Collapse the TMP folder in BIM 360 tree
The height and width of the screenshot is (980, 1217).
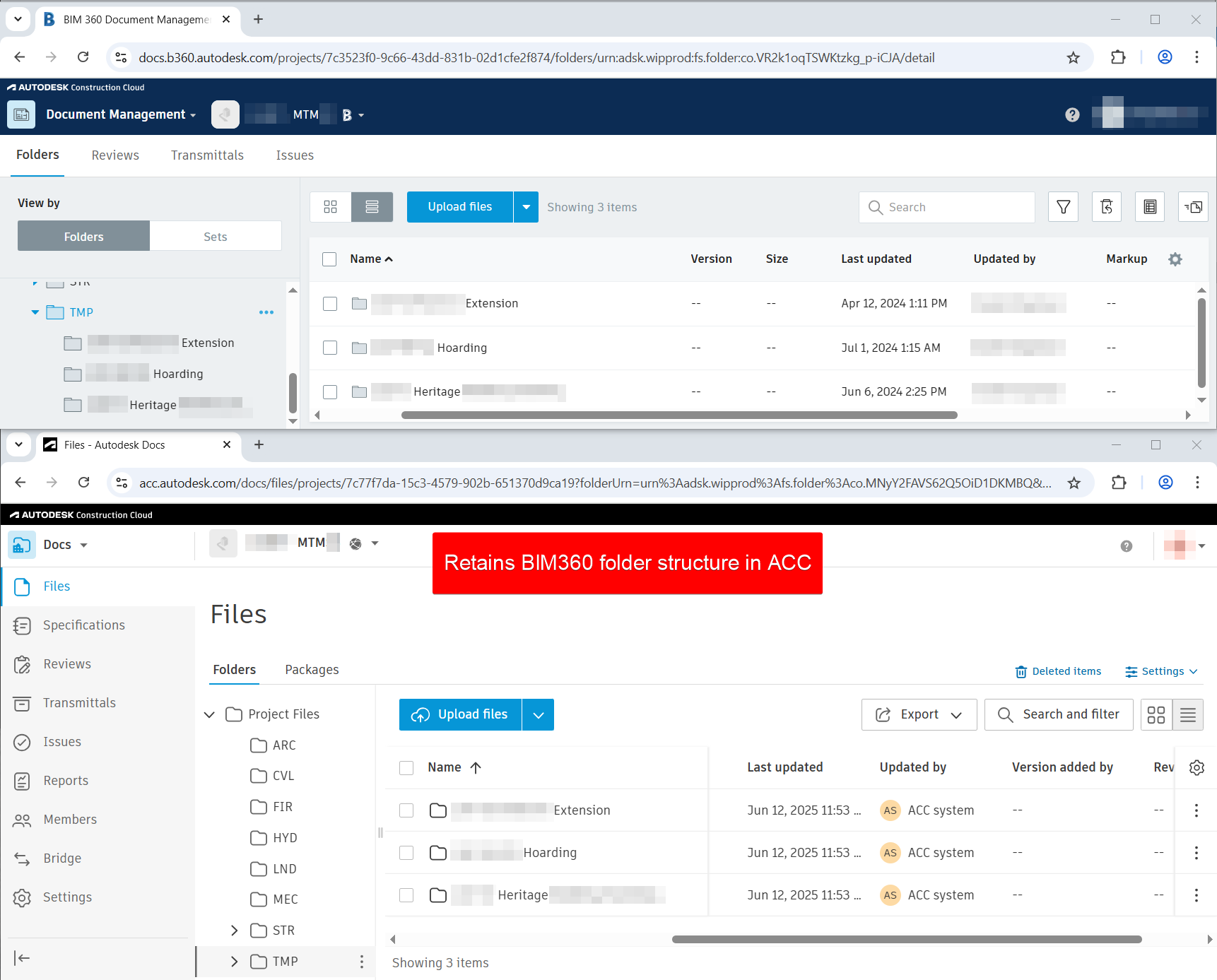(35, 312)
